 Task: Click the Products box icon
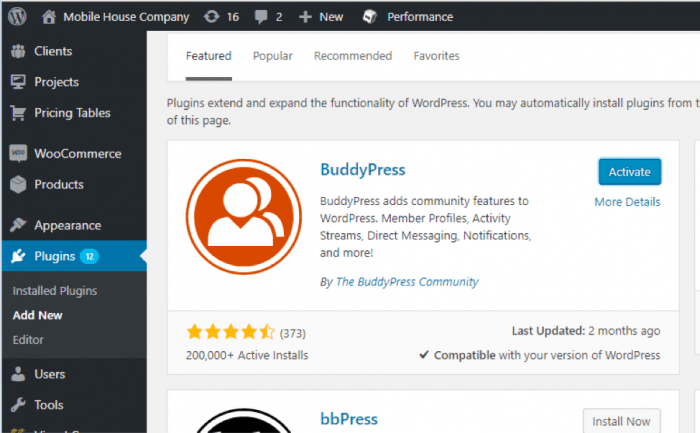point(18,184)
